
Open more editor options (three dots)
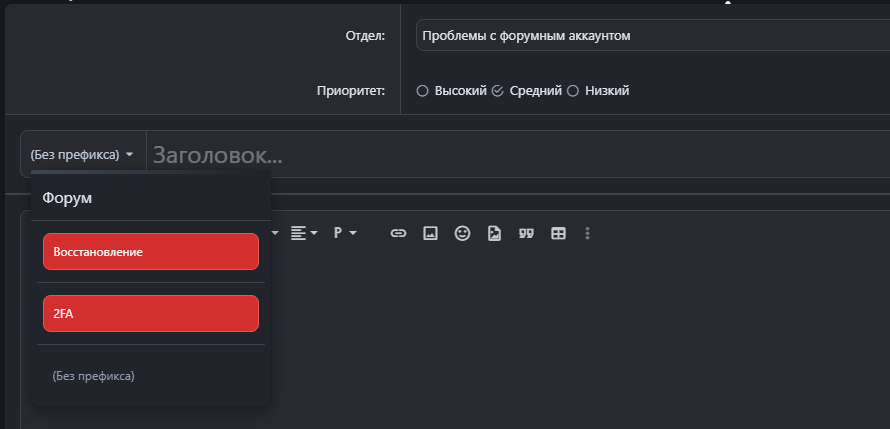[x=587, y=233]
